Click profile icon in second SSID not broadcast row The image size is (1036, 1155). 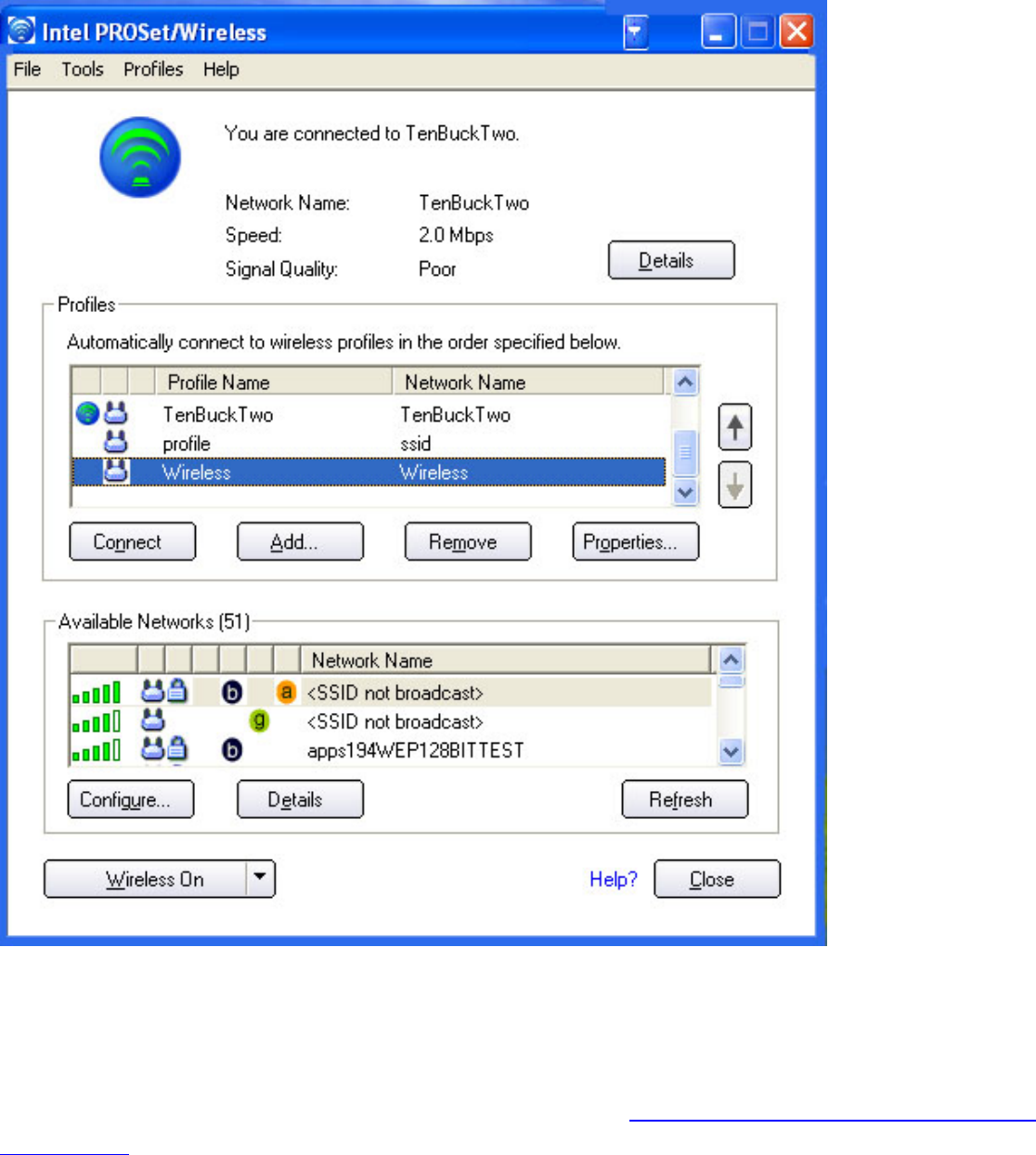152,720
